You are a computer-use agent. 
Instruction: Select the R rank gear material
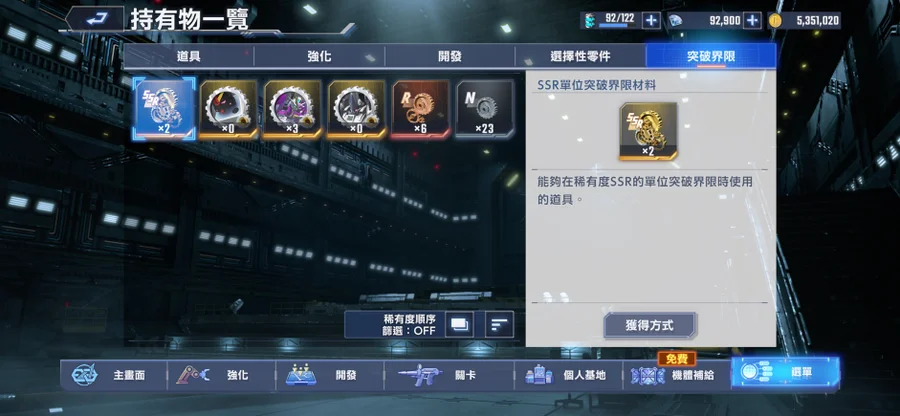421,109
